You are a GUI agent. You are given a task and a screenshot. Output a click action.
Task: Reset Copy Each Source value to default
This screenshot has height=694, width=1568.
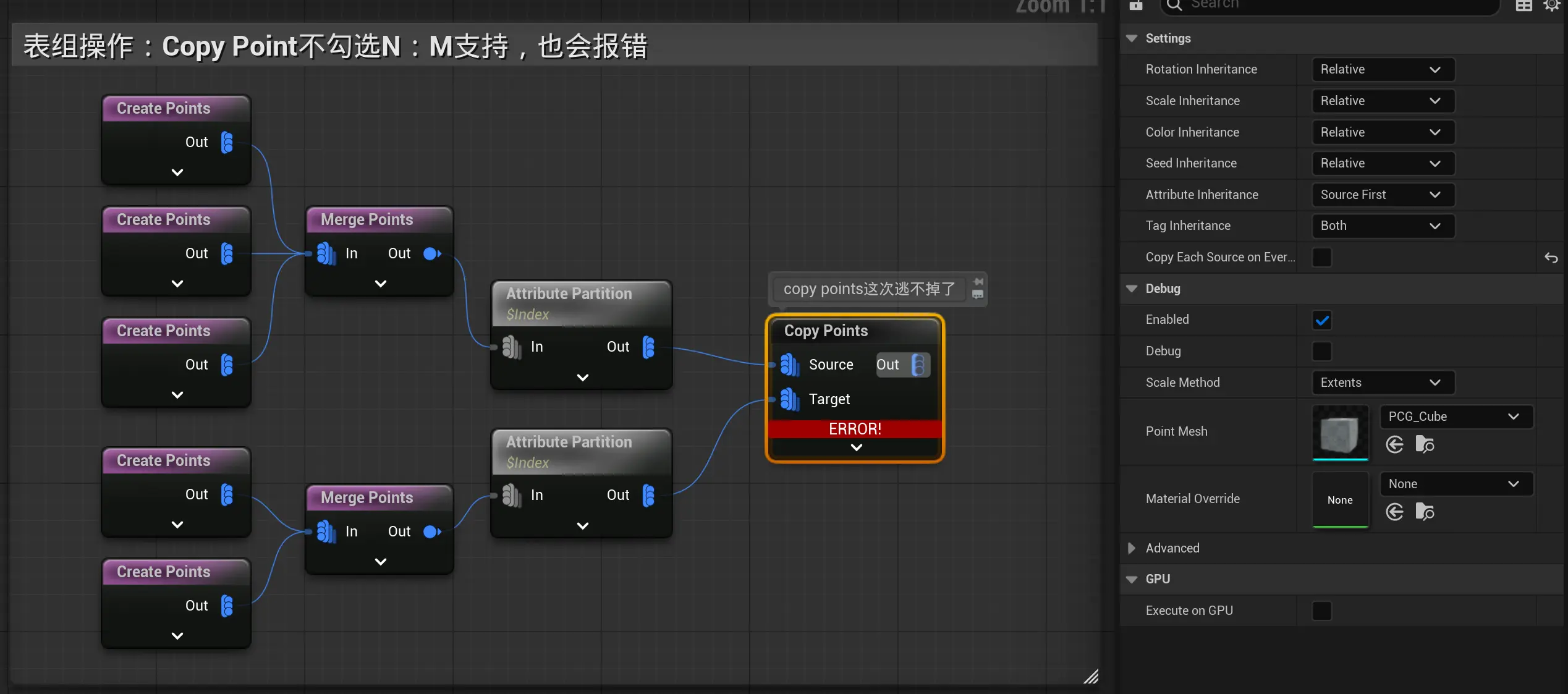[1551, 258]
